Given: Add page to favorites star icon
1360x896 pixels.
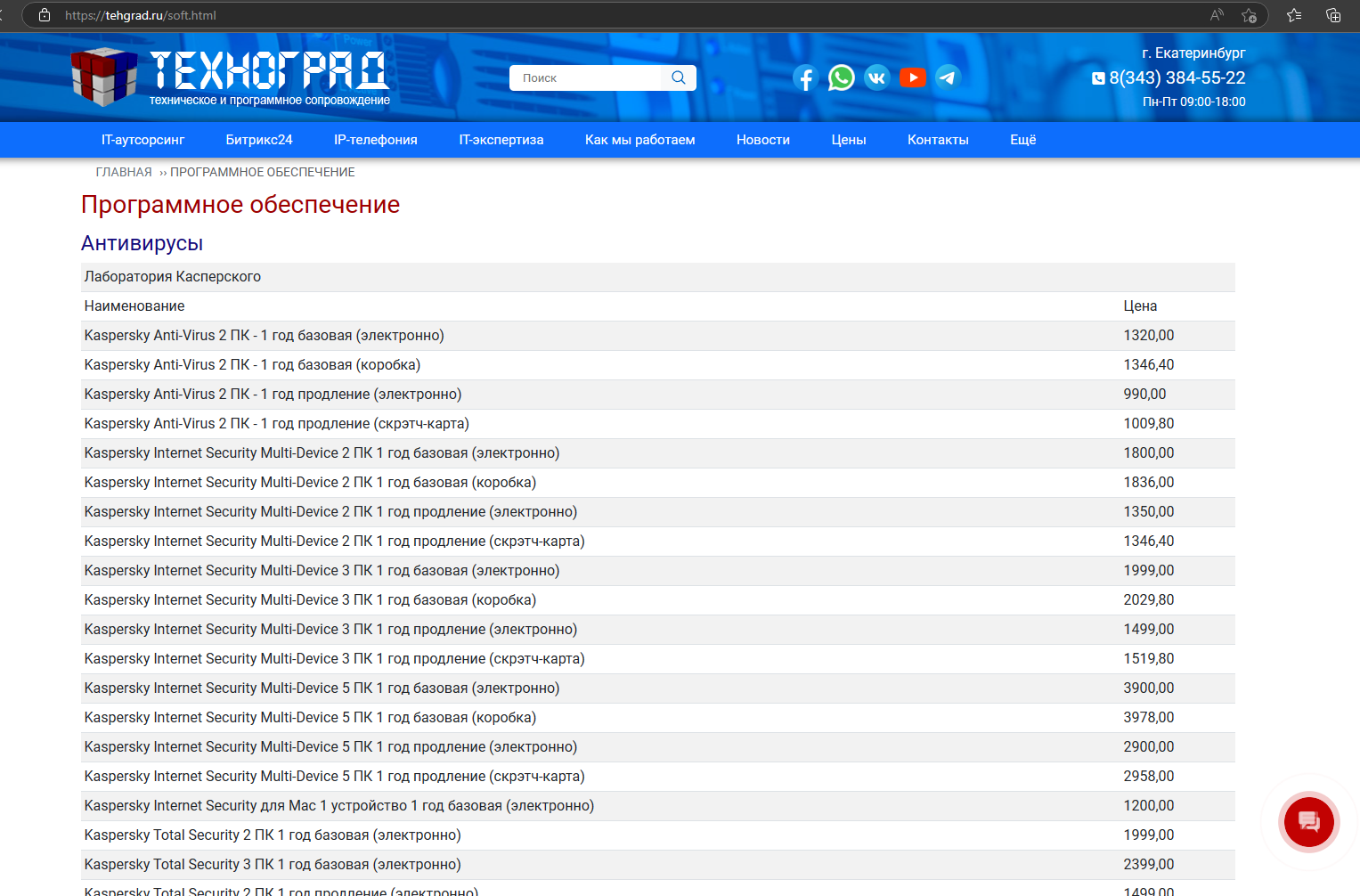Looking at the screenshot, I should [1249, 15].
